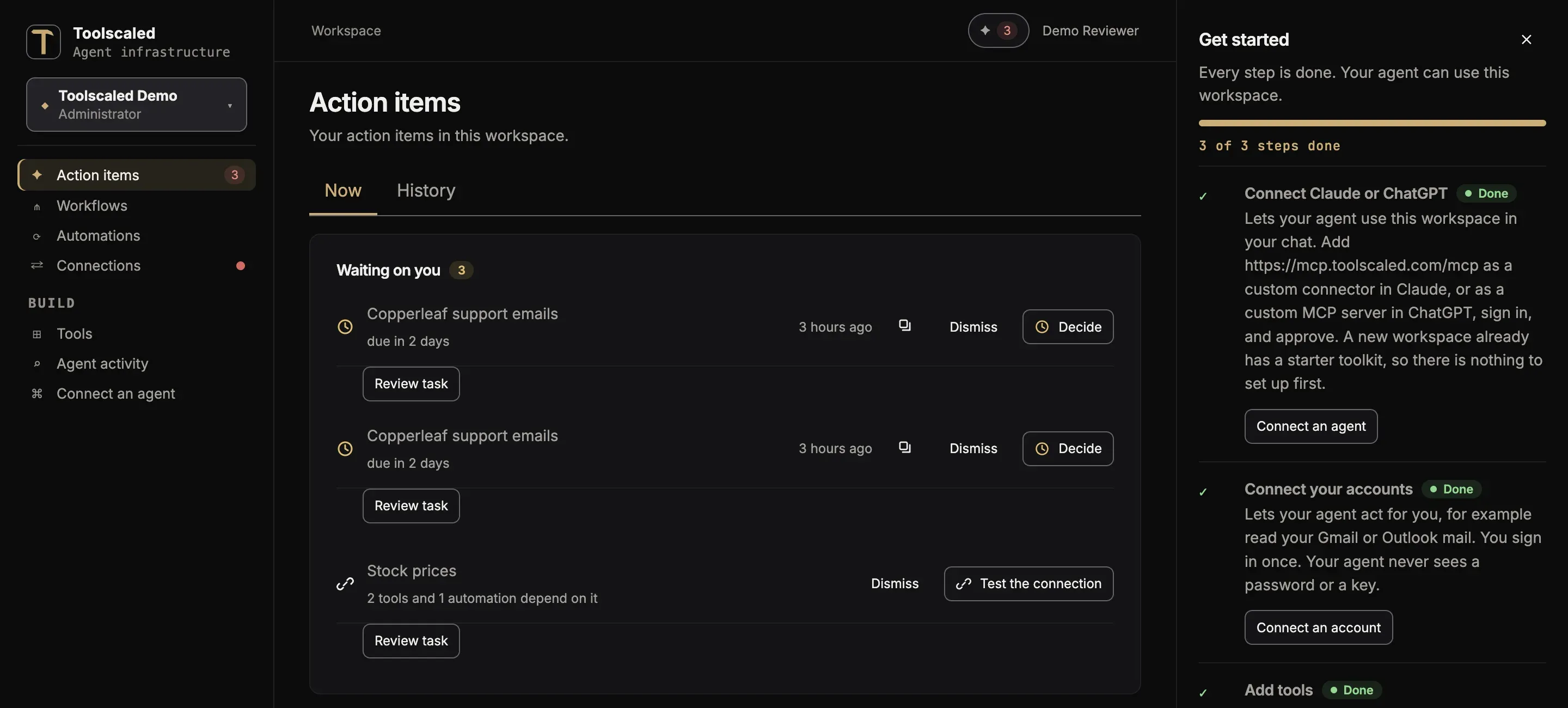Open Action items in the sidebar
The width and height of the screenshot is (1568, 708).
[x=136, y=175]
